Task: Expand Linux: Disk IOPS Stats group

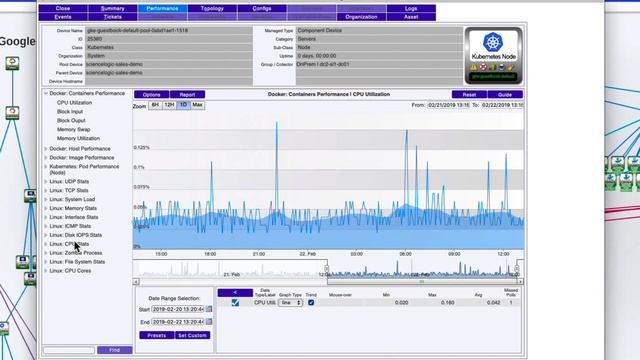Action: (x=46, y=235)
